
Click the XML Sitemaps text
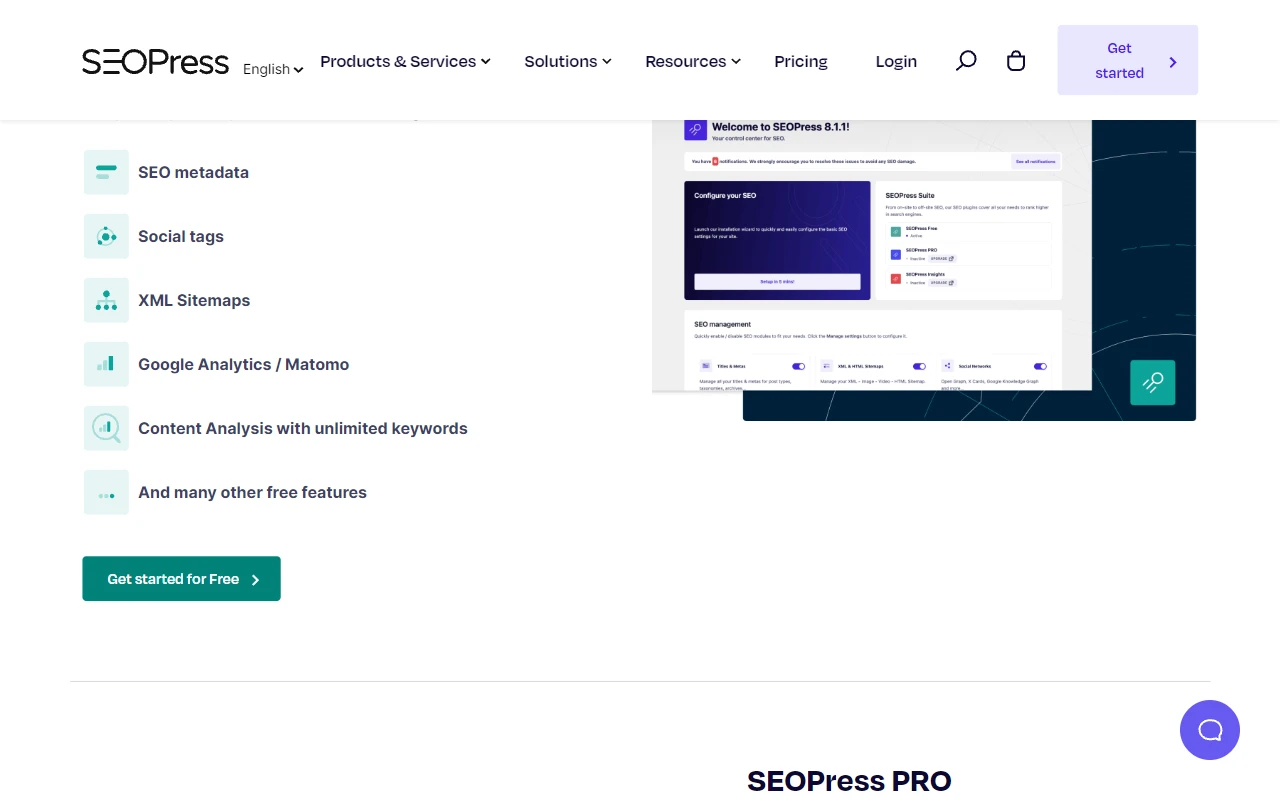[194, 300]
